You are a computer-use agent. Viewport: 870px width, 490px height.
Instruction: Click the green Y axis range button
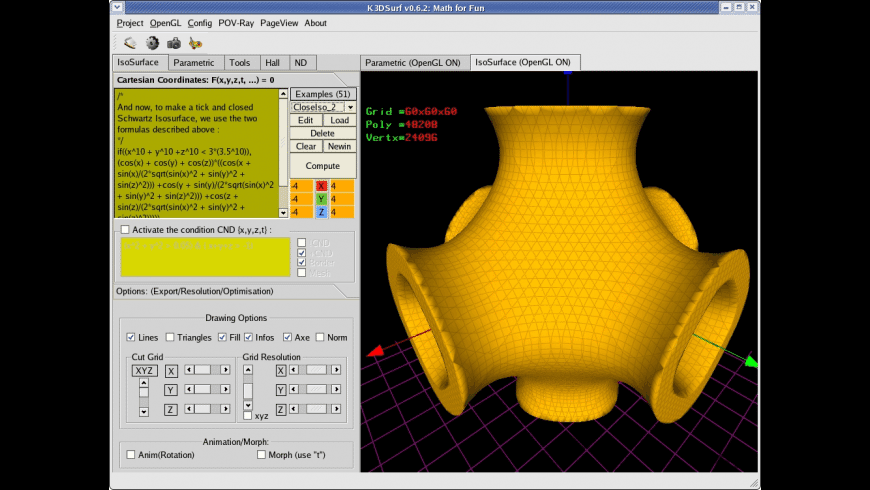pos(321,199)
